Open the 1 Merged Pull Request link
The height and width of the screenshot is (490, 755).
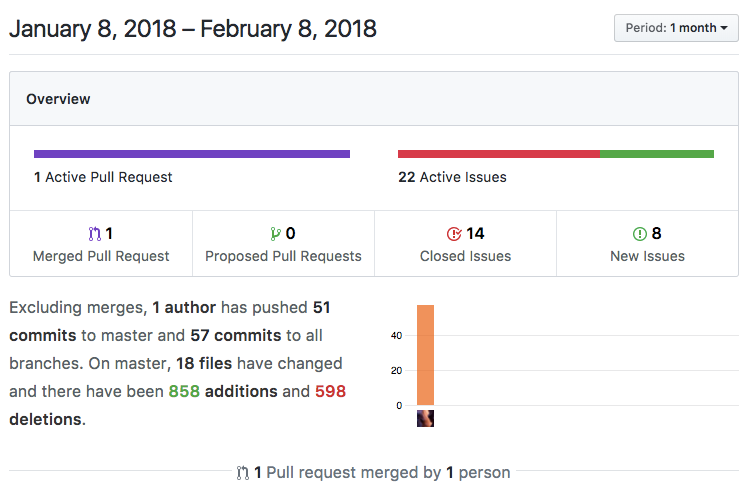coord(101,244)
